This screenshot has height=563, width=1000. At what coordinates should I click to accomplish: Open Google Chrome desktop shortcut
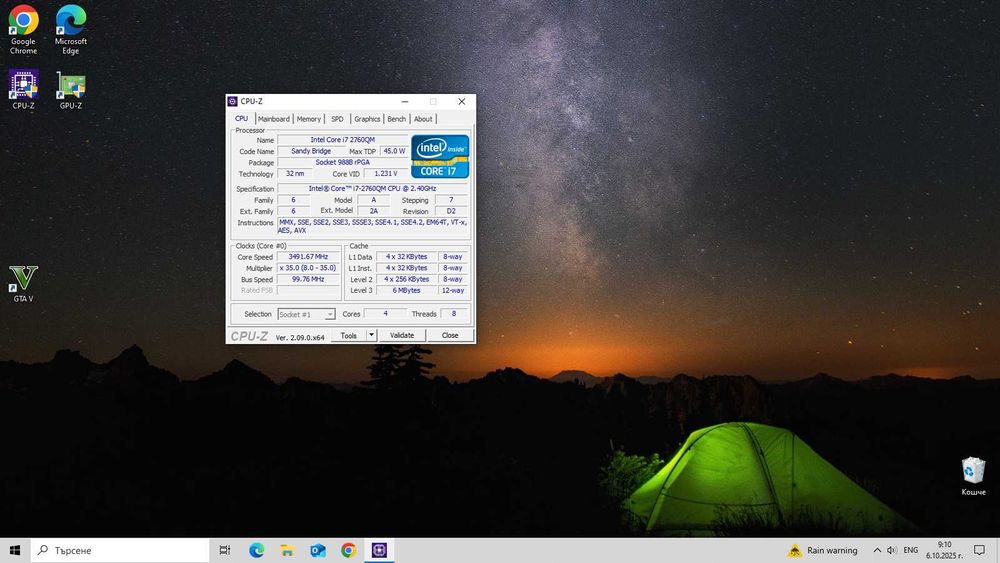pos(24,29)
